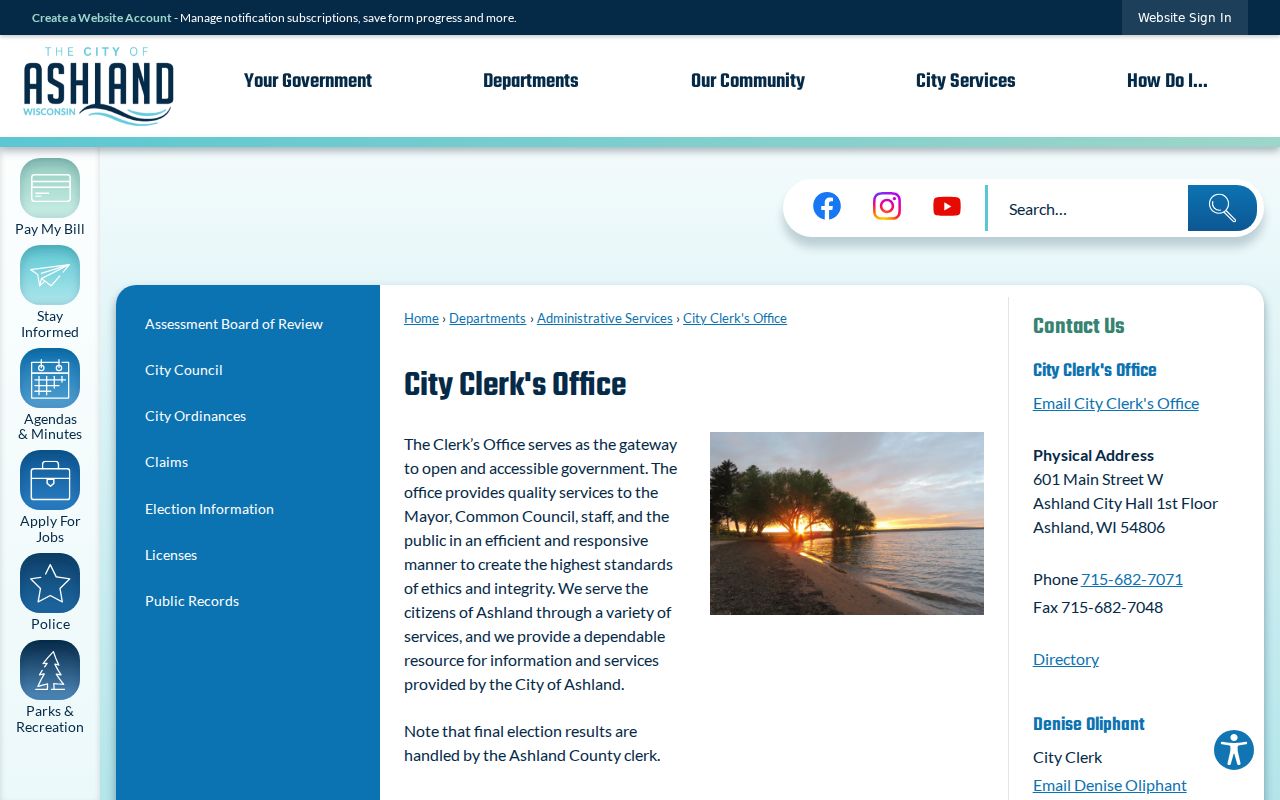
Task: Open the Our Community menu
Action: (x=748, y=81)
